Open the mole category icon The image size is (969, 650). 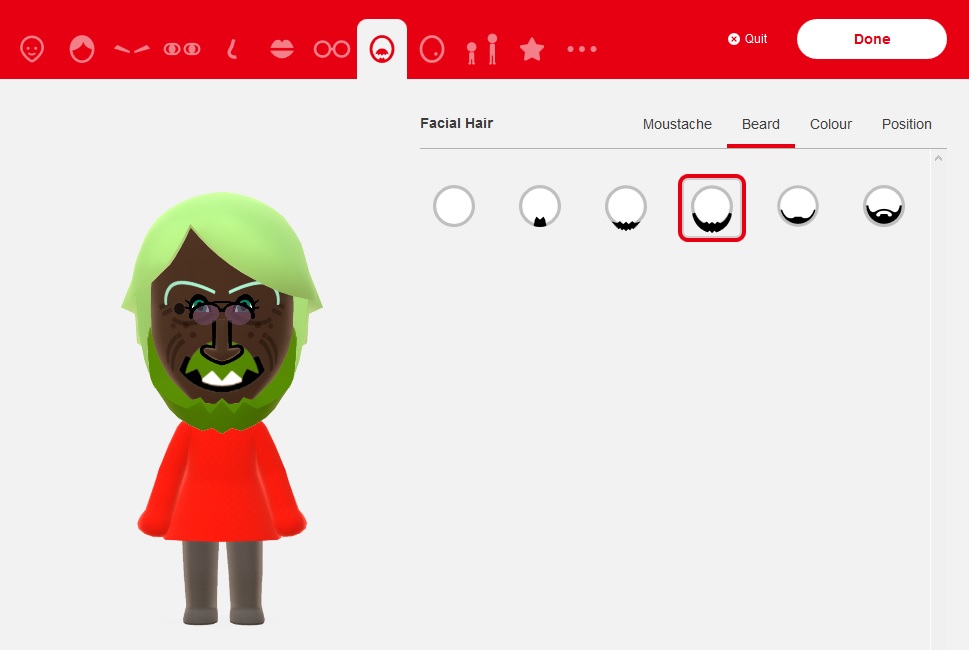tap(432, 49)
